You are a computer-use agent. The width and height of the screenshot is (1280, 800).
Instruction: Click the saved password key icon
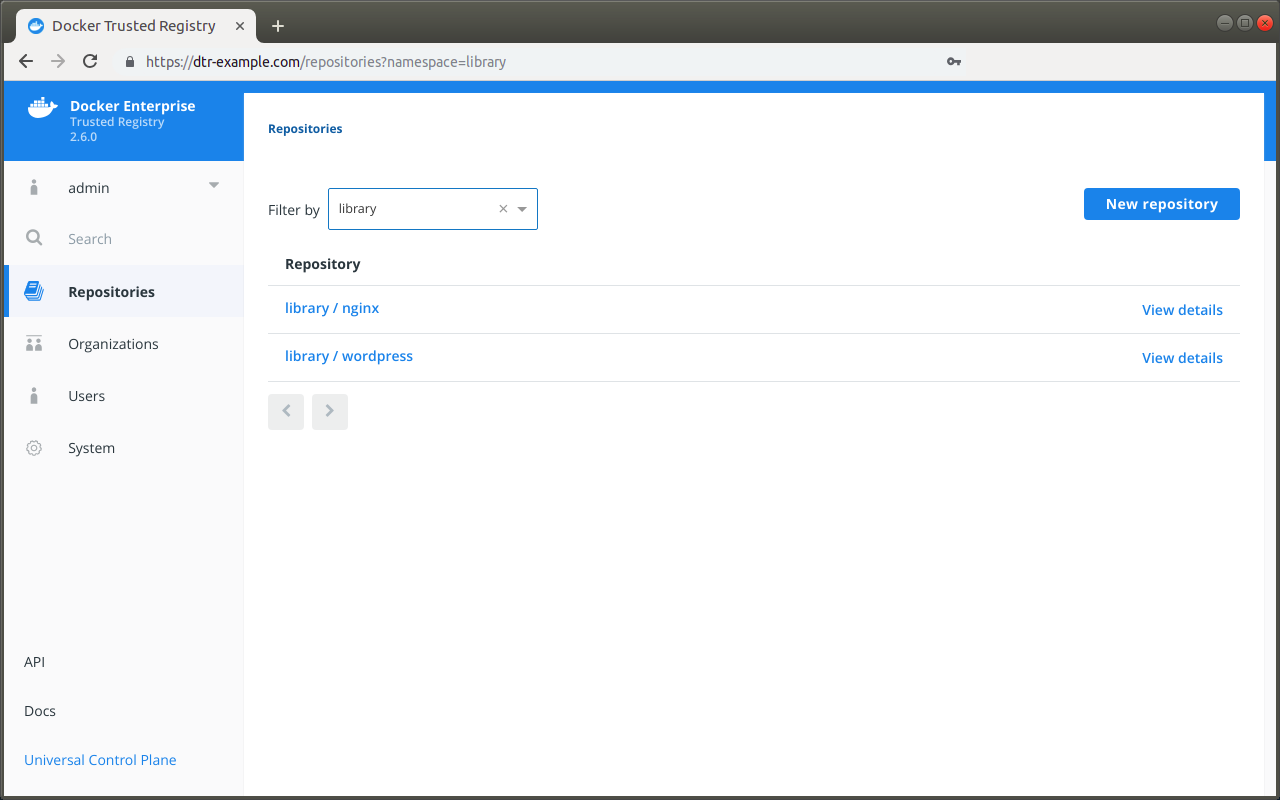(953, 62)
